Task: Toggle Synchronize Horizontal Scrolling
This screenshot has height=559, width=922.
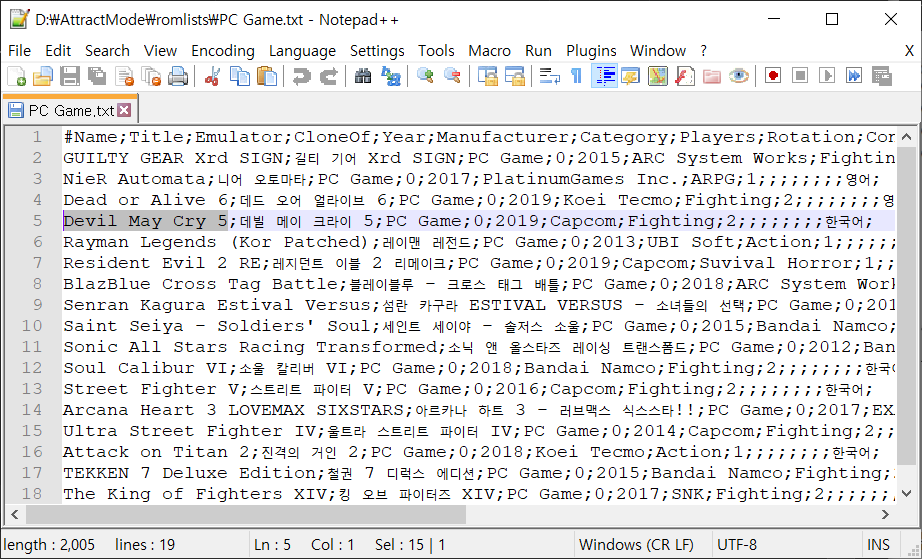Action: click(x=515, y=76)
